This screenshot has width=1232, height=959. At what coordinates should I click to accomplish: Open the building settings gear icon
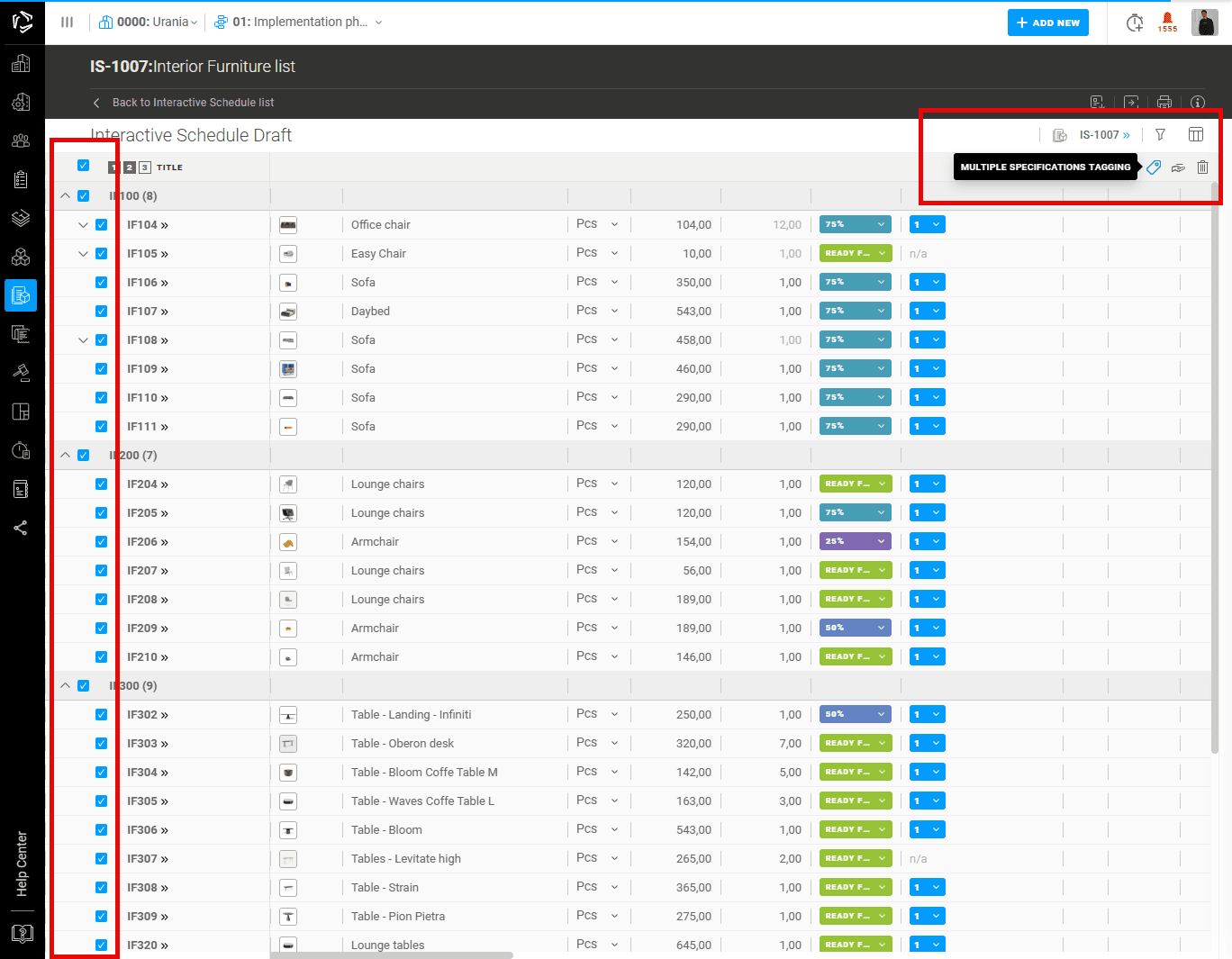(x=21, y=102)
